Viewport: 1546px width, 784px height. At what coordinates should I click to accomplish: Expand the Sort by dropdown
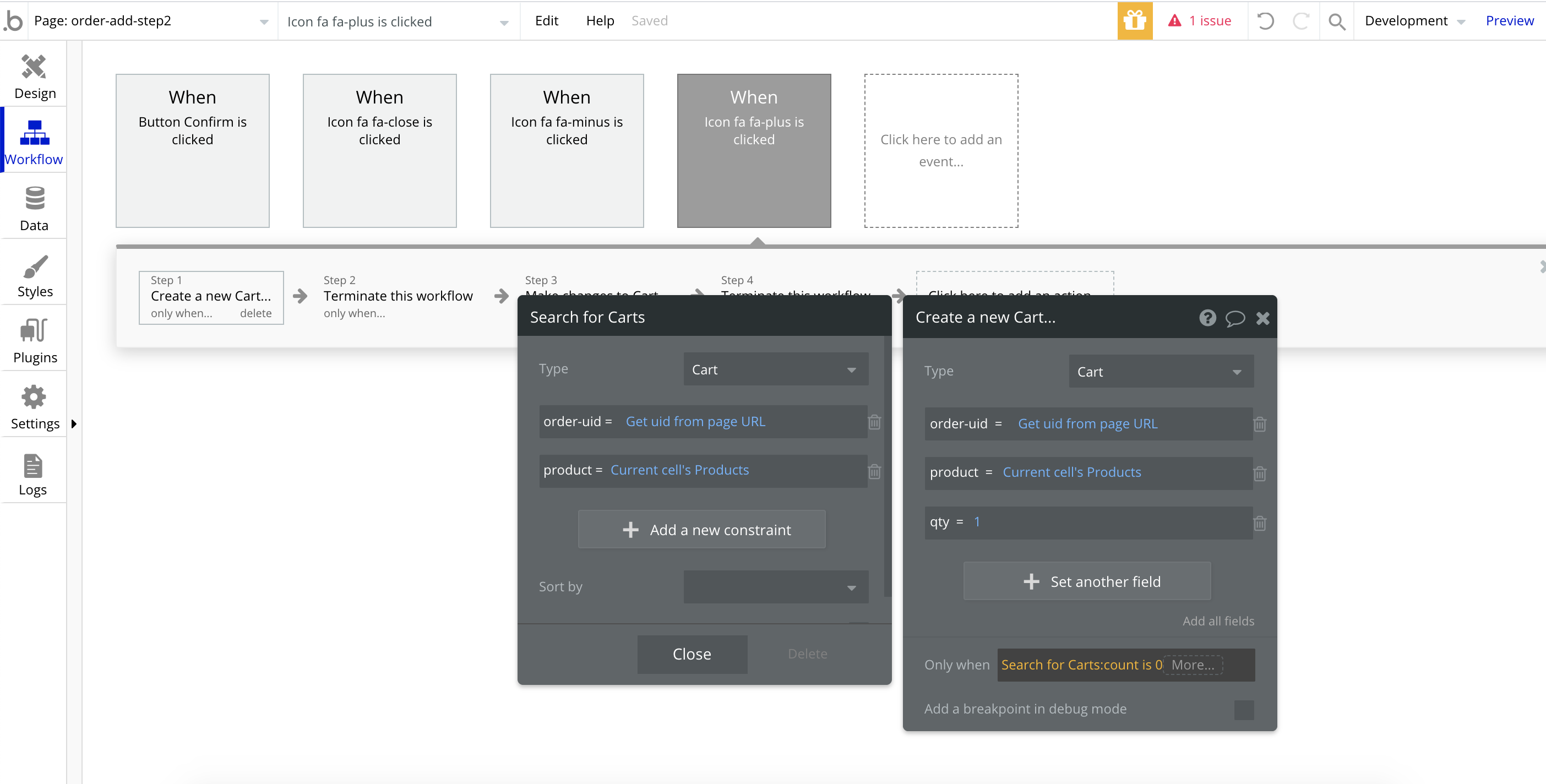click(775, 586)
